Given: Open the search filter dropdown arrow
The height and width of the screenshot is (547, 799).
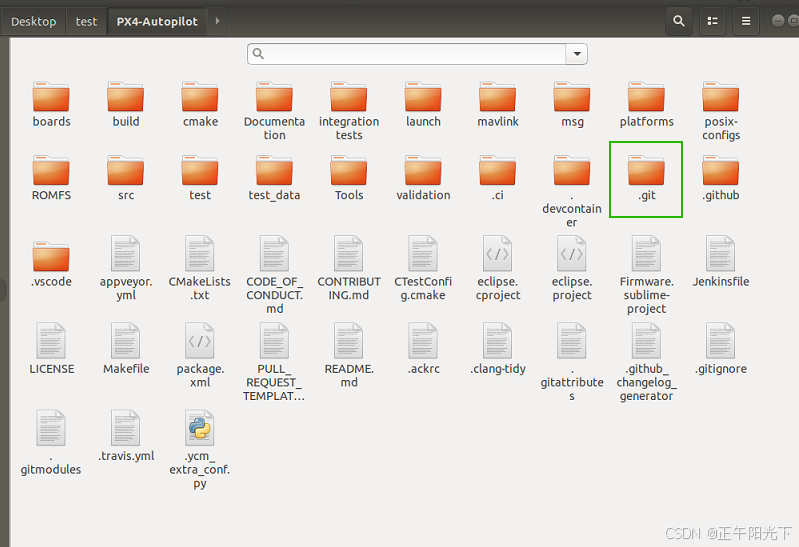Looking at the screenshot, I should tap(577, 54).
